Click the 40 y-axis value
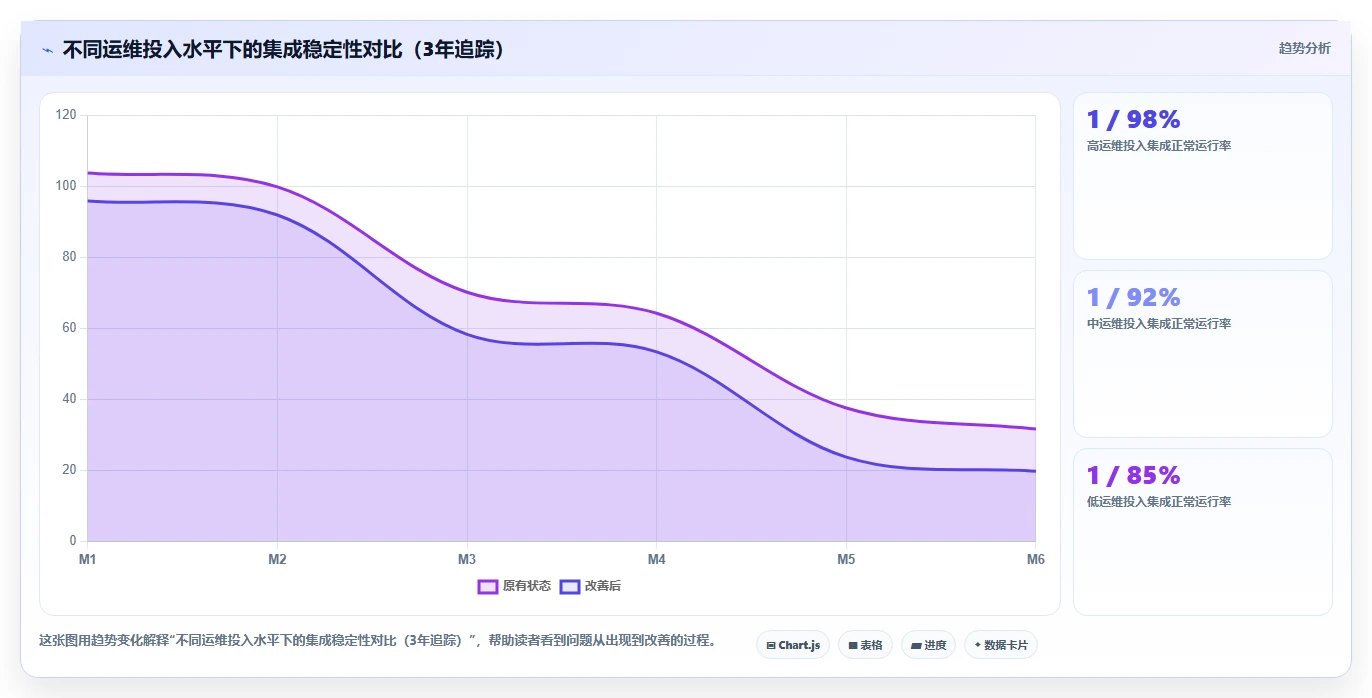Image resolution: width=1372 pixels, height=698 pixels. coord(69,399)
